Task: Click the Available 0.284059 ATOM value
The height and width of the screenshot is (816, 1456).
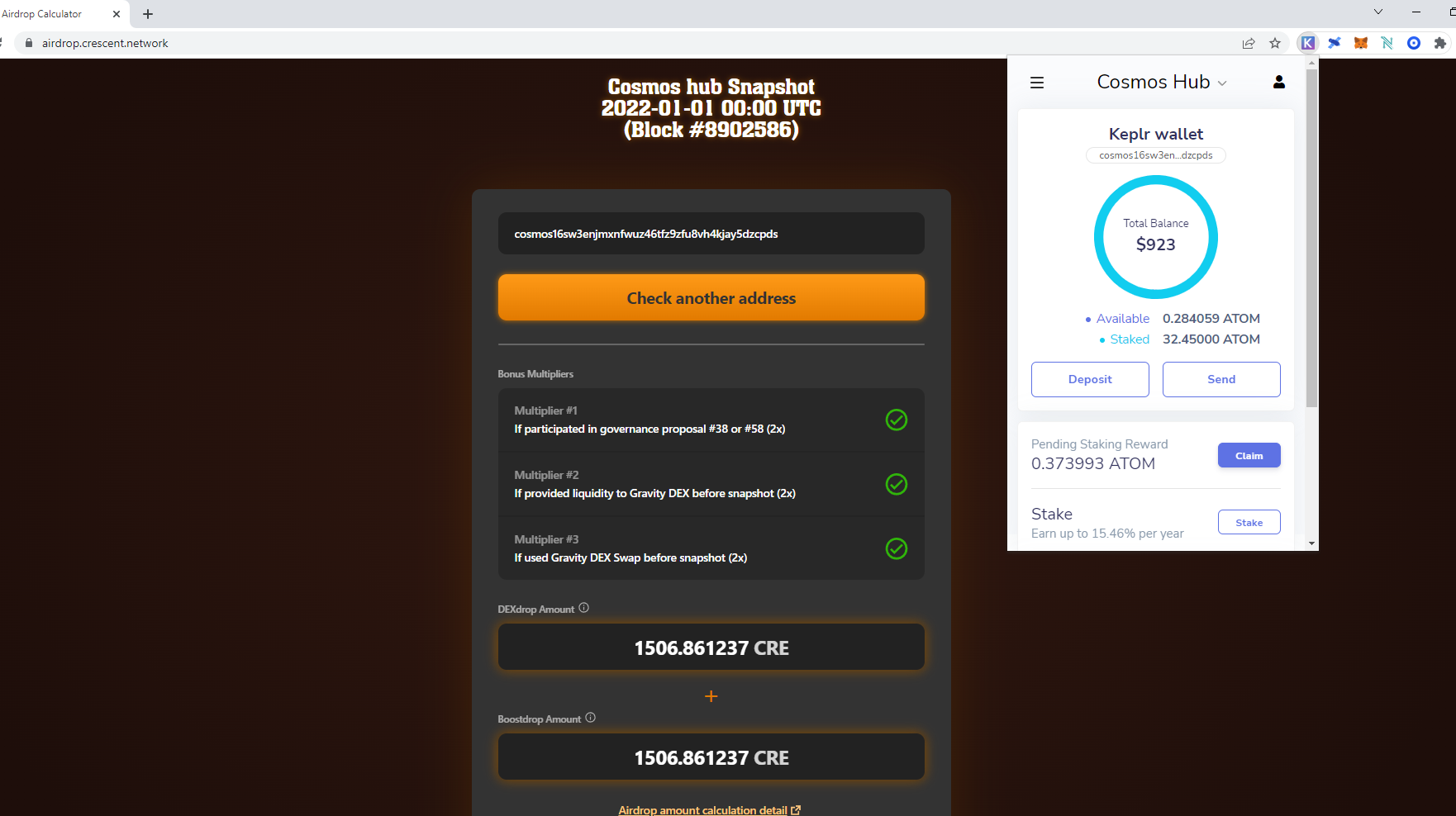Action: click(1211, 318)
